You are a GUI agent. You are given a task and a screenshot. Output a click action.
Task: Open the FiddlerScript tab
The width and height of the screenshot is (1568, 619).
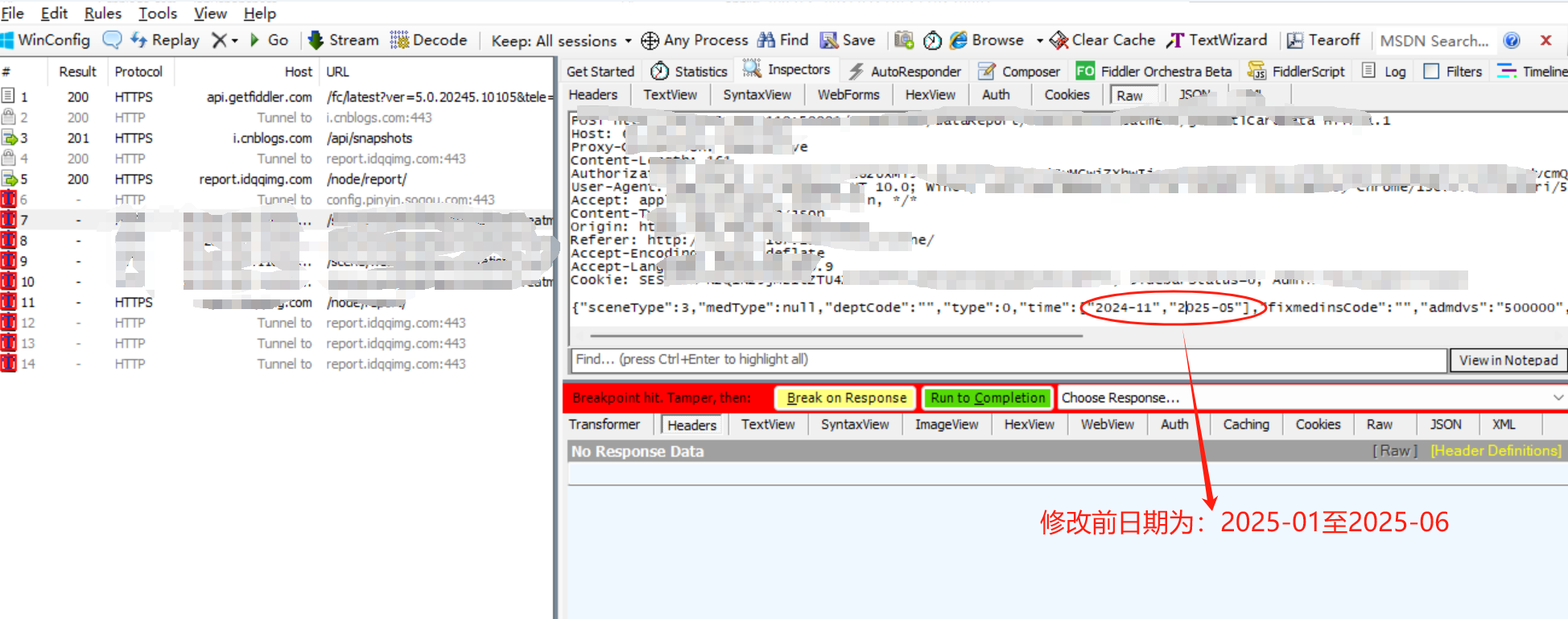click(x=1297, y=72)
